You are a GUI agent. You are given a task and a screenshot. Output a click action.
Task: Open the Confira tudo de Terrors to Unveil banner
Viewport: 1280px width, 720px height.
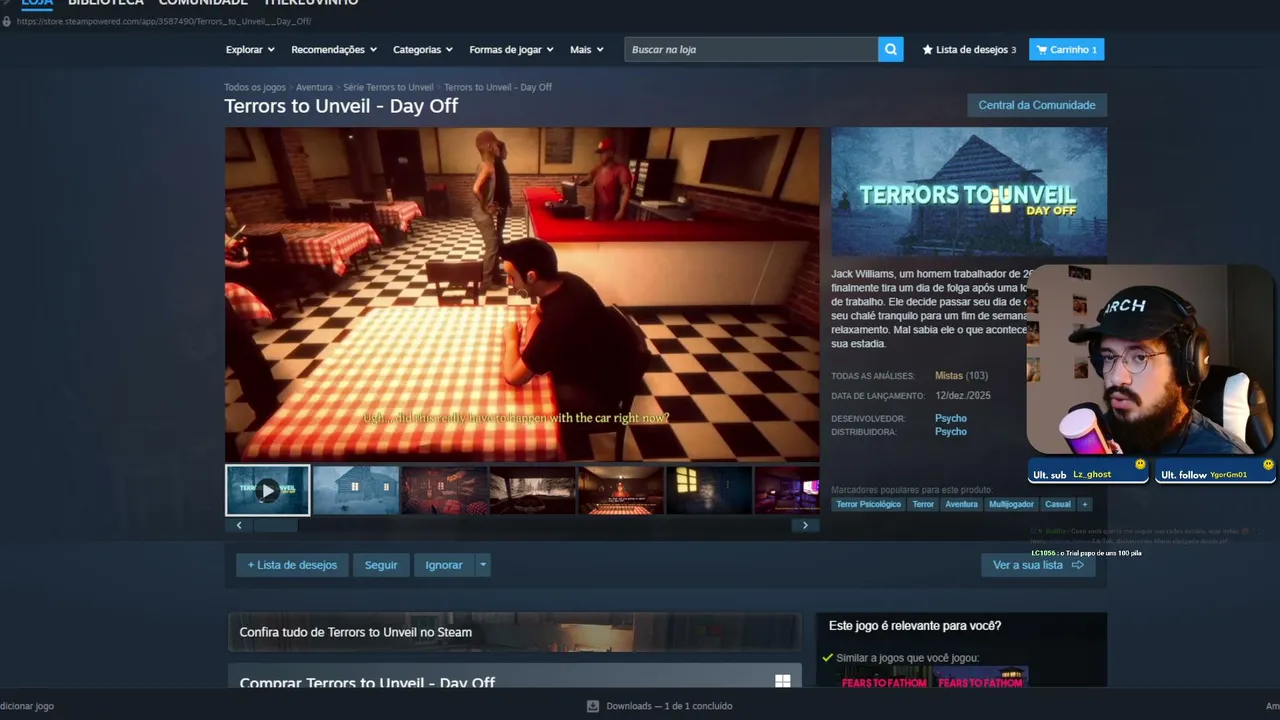point(515,632)
